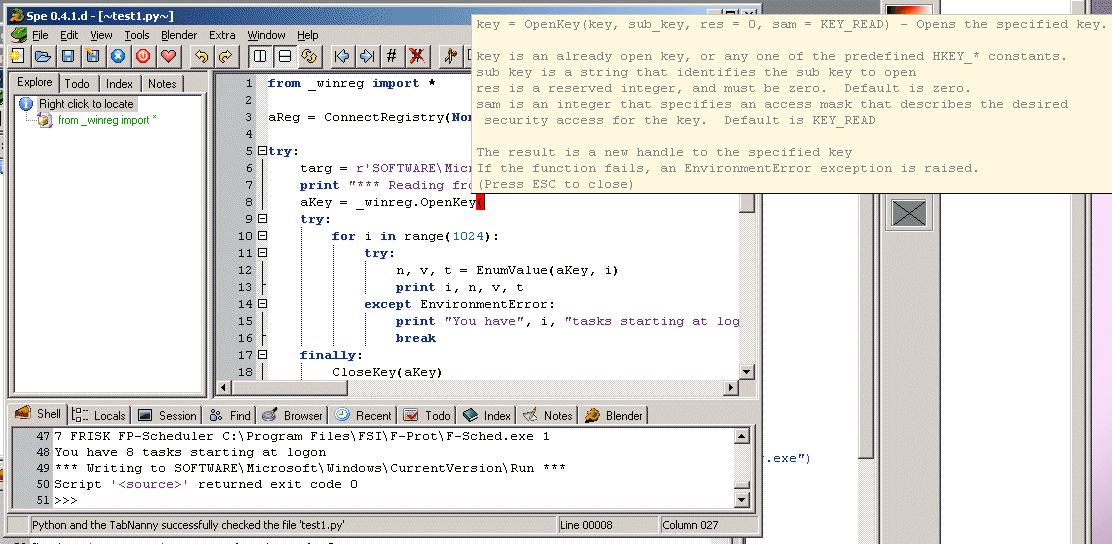The width and height of the screenshot is (1112, 544).
Task: Collapse the fold marker at line 14
Action: coord(262,304)
